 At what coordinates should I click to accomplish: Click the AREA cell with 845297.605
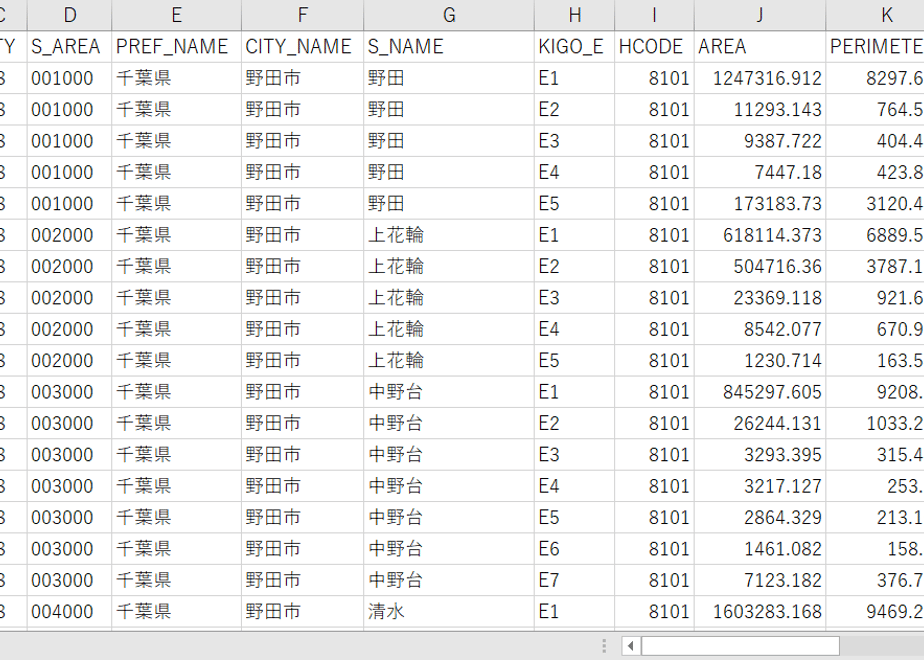(760, 392)
